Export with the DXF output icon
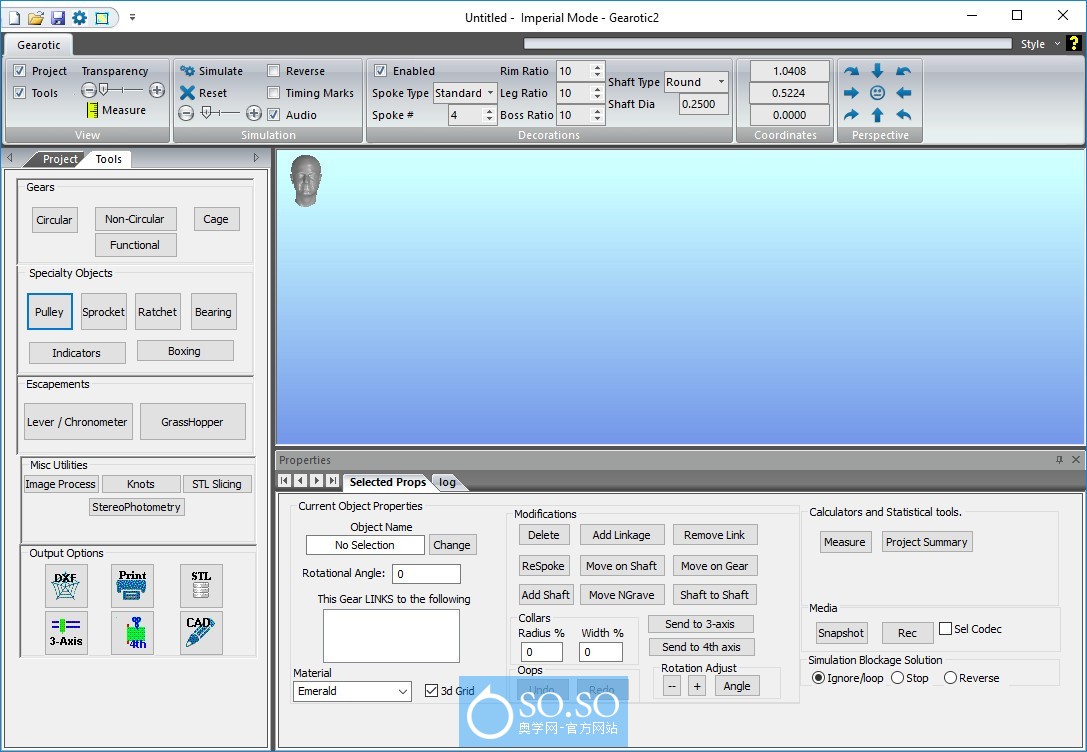Viewport: 1087px width, 752px height. click(x=66, y=586)
